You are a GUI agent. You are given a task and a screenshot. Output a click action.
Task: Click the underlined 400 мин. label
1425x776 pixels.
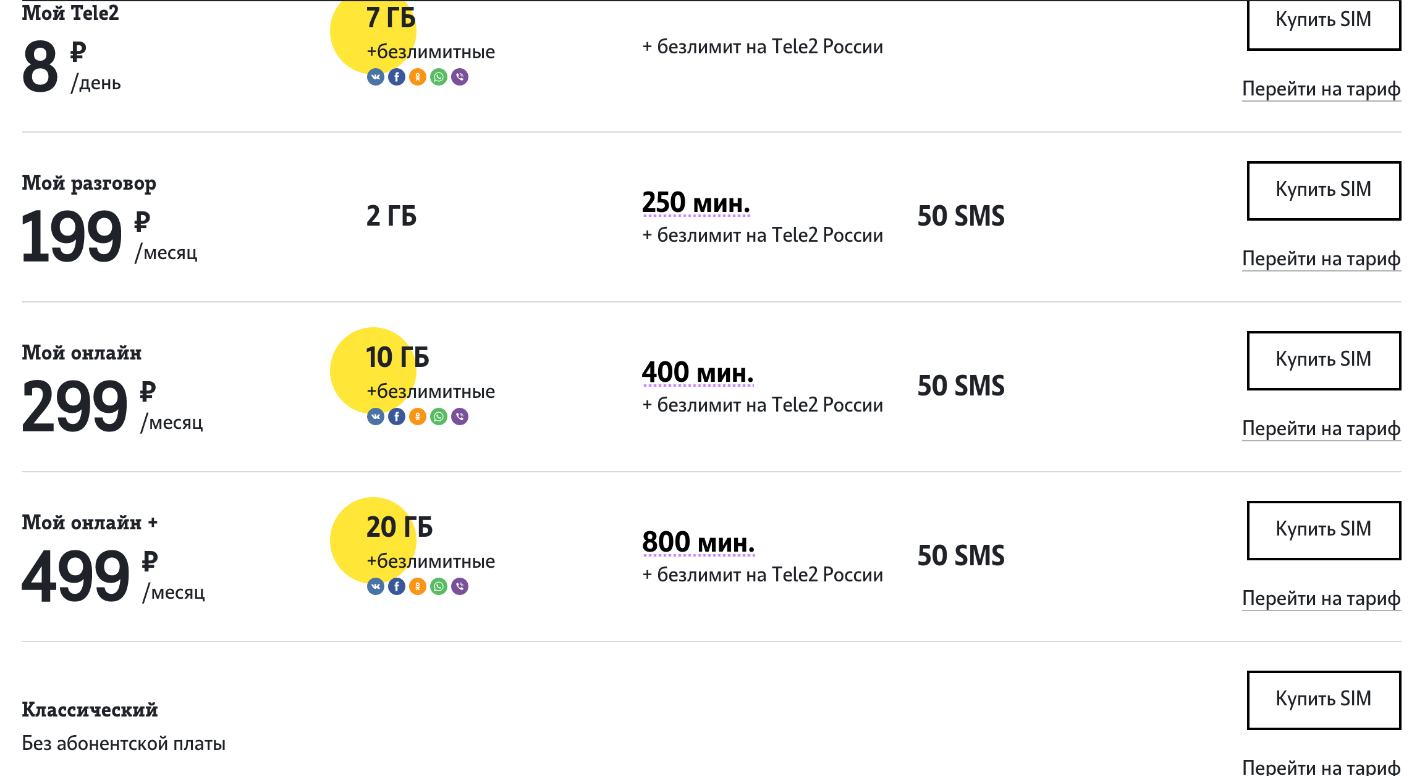[x=698, y=373]
